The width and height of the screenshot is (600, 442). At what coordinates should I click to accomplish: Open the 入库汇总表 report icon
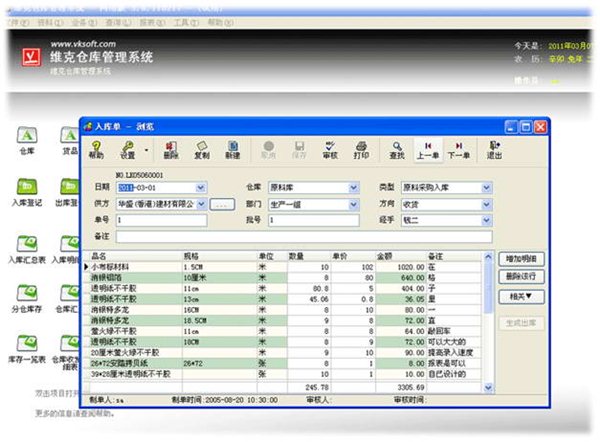[x=27, y=250]
